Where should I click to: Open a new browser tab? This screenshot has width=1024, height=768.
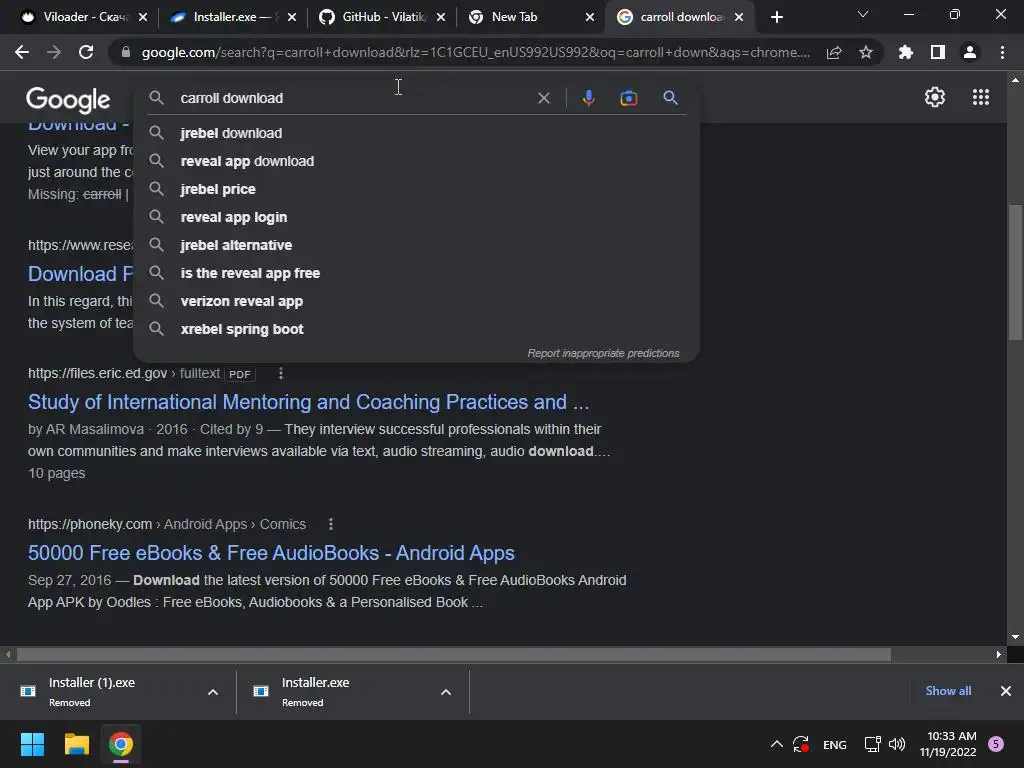(776, 17)
